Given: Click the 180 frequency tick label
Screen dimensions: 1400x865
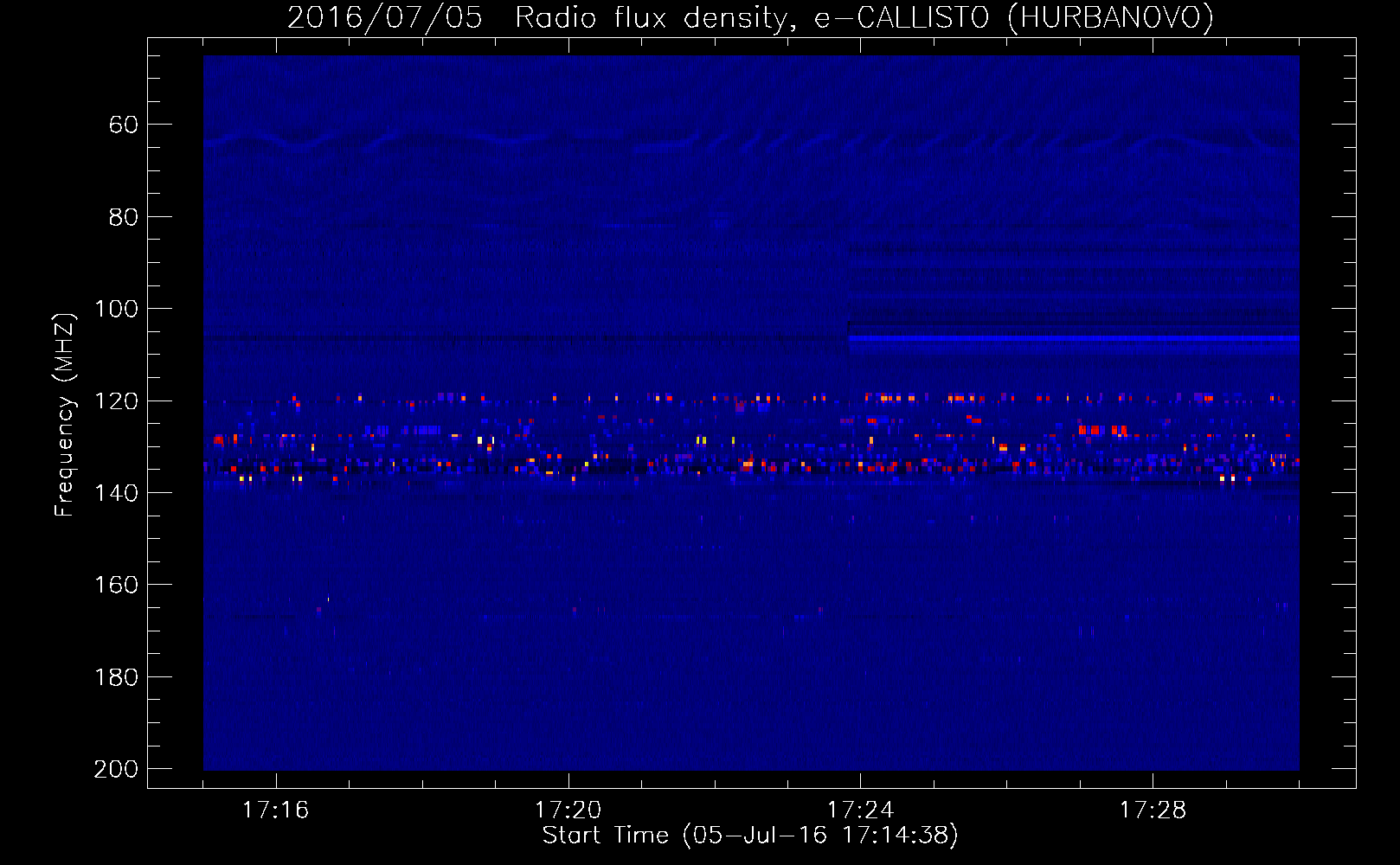Looking at the screenshot, I should [x=116, y=677].
